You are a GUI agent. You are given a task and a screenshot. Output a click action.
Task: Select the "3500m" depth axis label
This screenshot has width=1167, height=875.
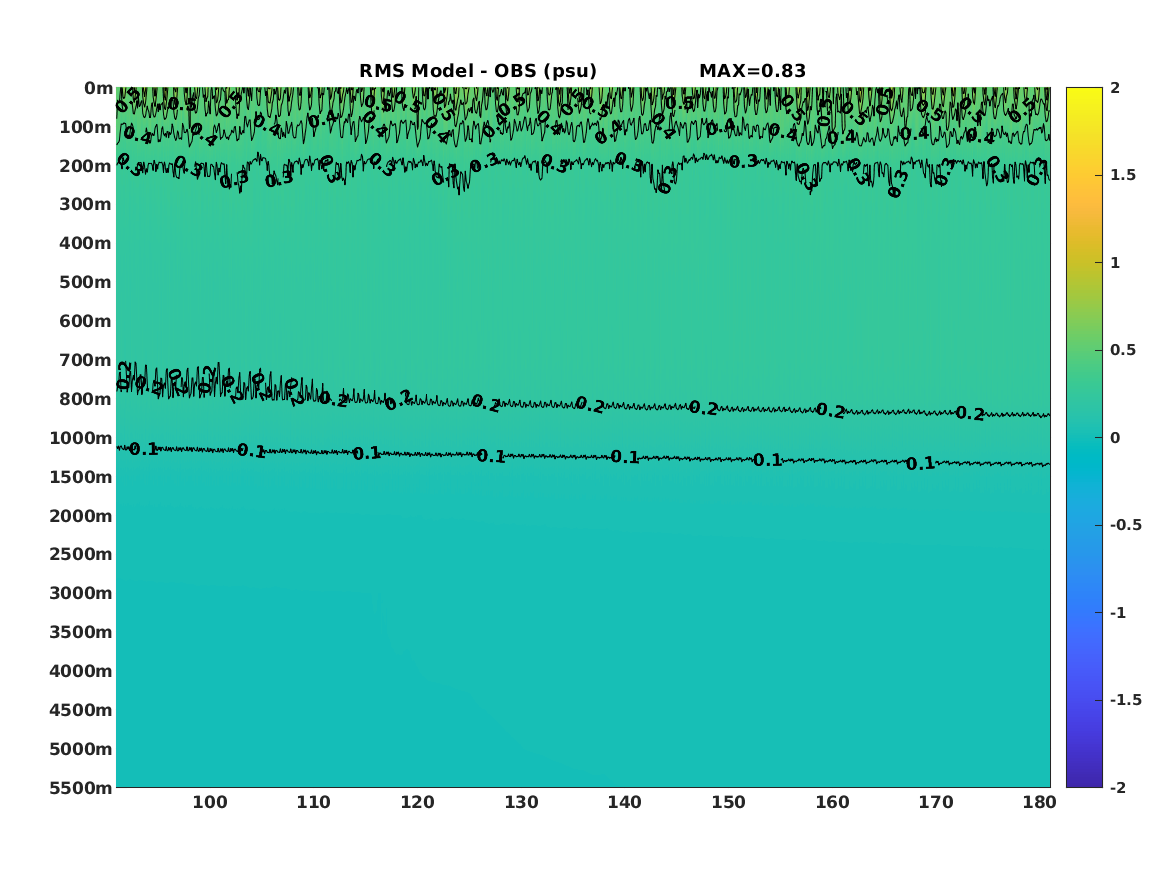click(x=81, y=632)
